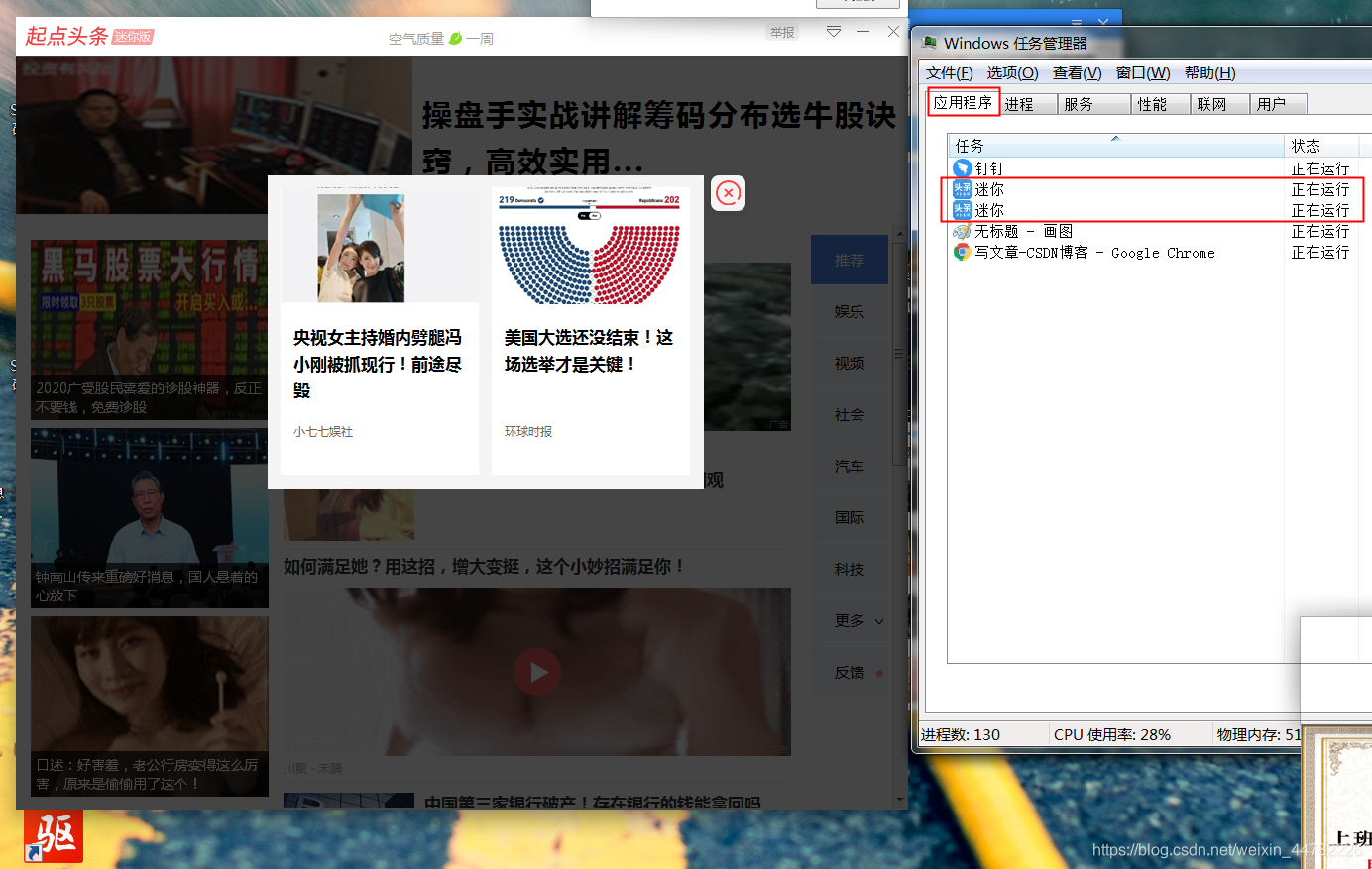Click the Paint icon beside 无标题
Image resolution: width=1372 pixels, height=869 pixels.
[x=962, y=231]
